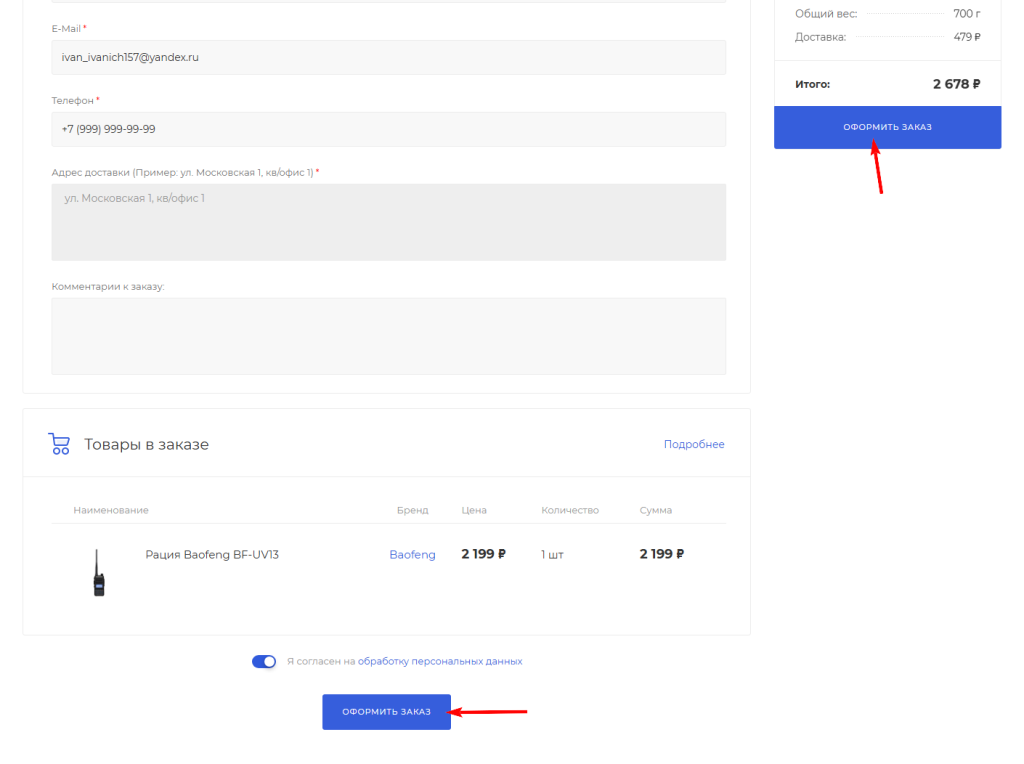Click the Baofeng radio product thumbnail
The width and height of the screenshot is (1024, 764).
(99, 573)
